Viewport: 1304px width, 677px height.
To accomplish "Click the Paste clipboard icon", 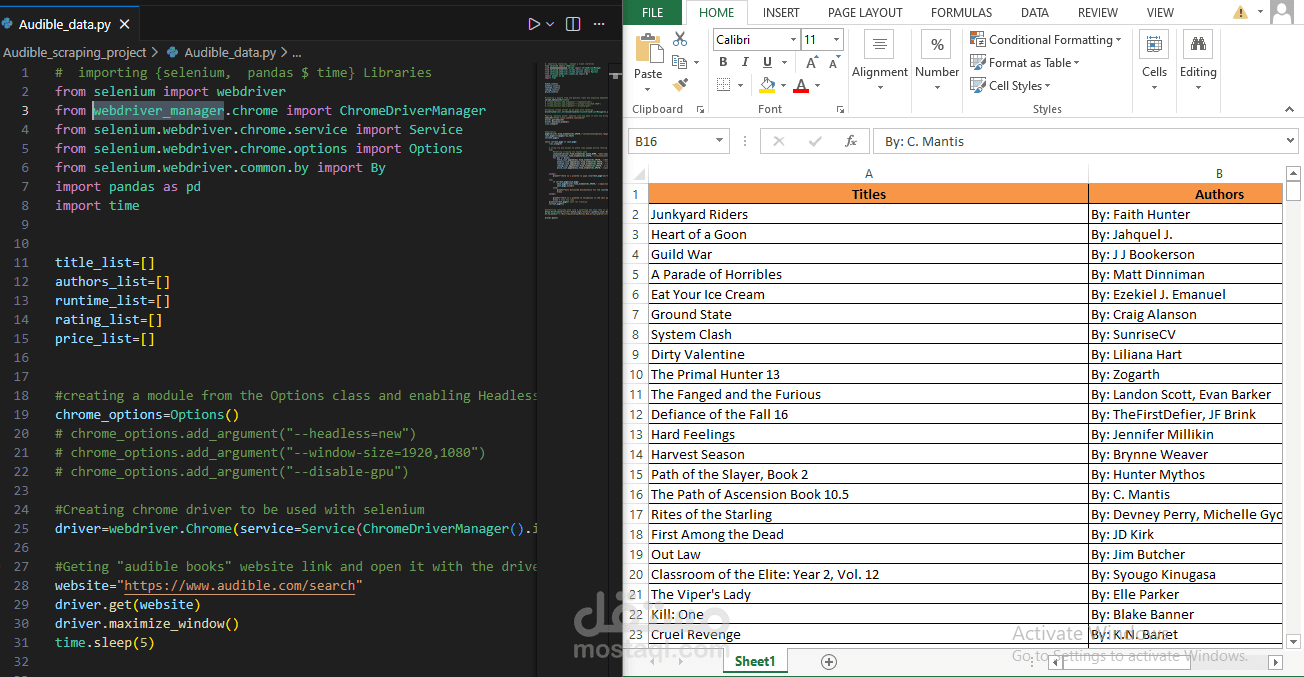I will click(x=648, y=49).
